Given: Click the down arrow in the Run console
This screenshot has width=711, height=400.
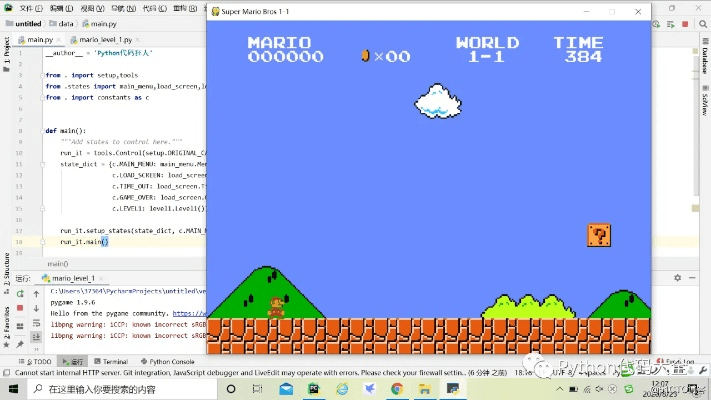Looking at the screenshot, I should coord(37,308).
